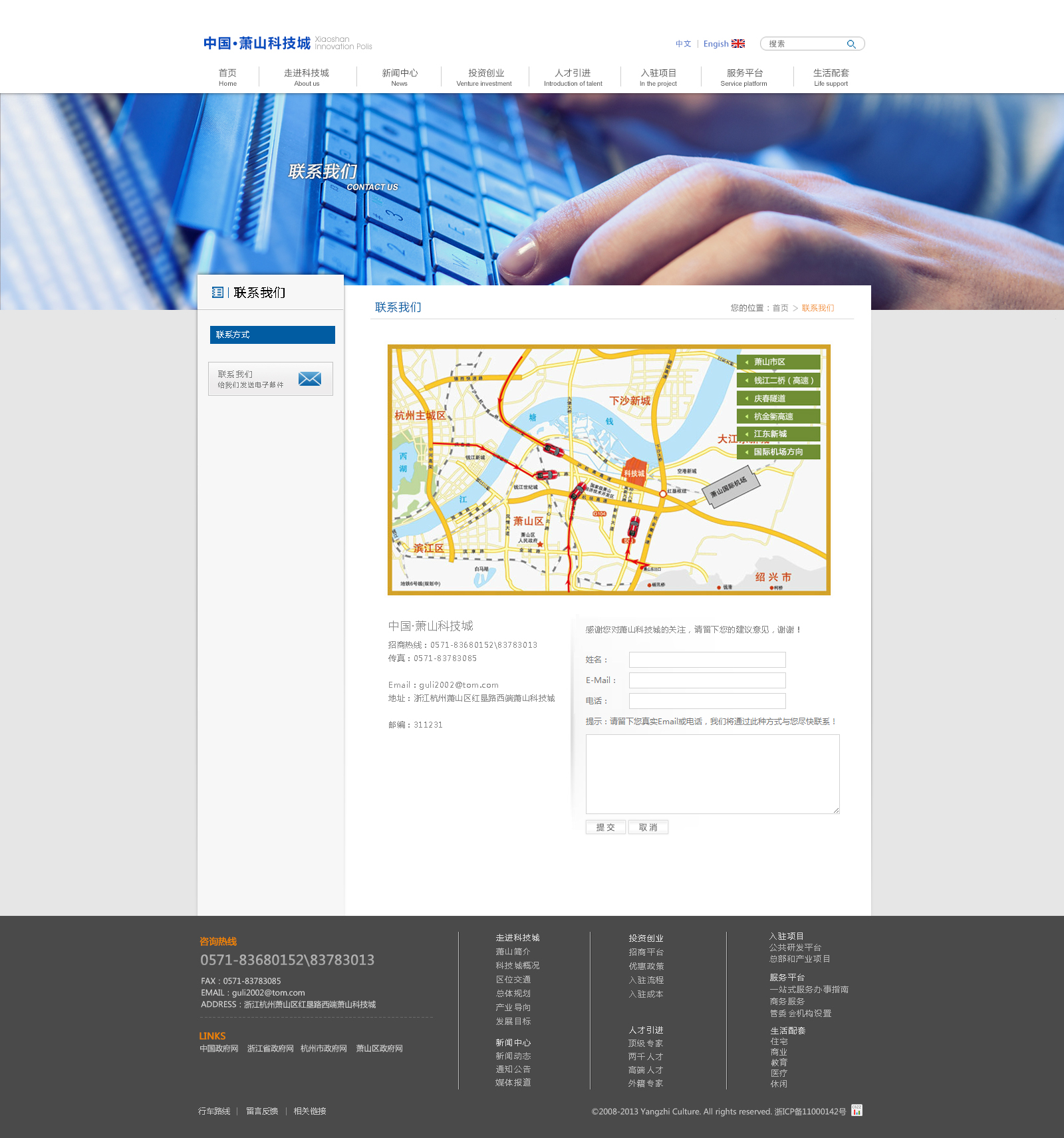The width and height of the screenshot is (1064, 1138).
Task: Click the list icon beside 联系我们 heading
Action: click(x=217, y=293)
